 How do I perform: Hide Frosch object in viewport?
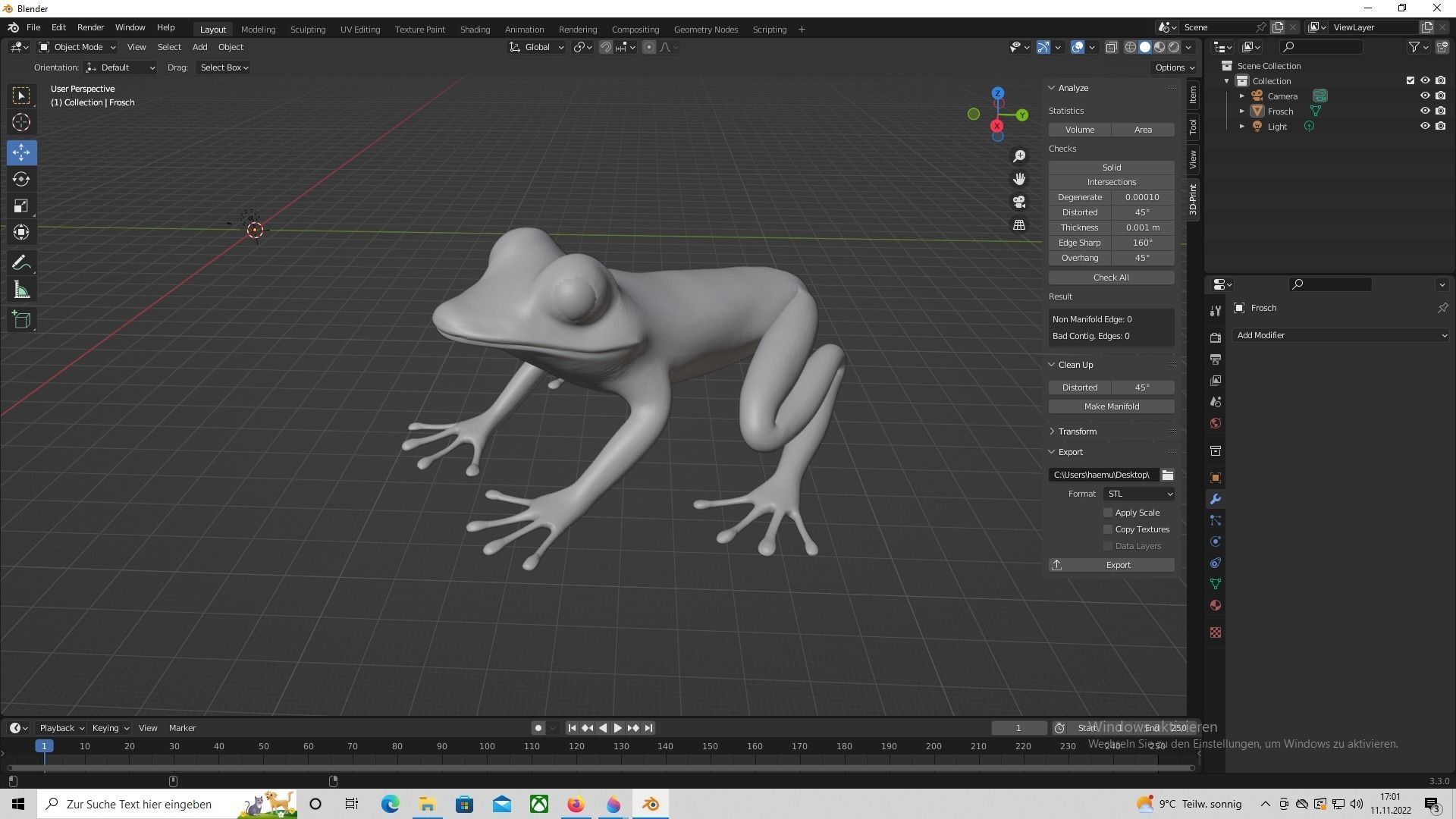1425,111
